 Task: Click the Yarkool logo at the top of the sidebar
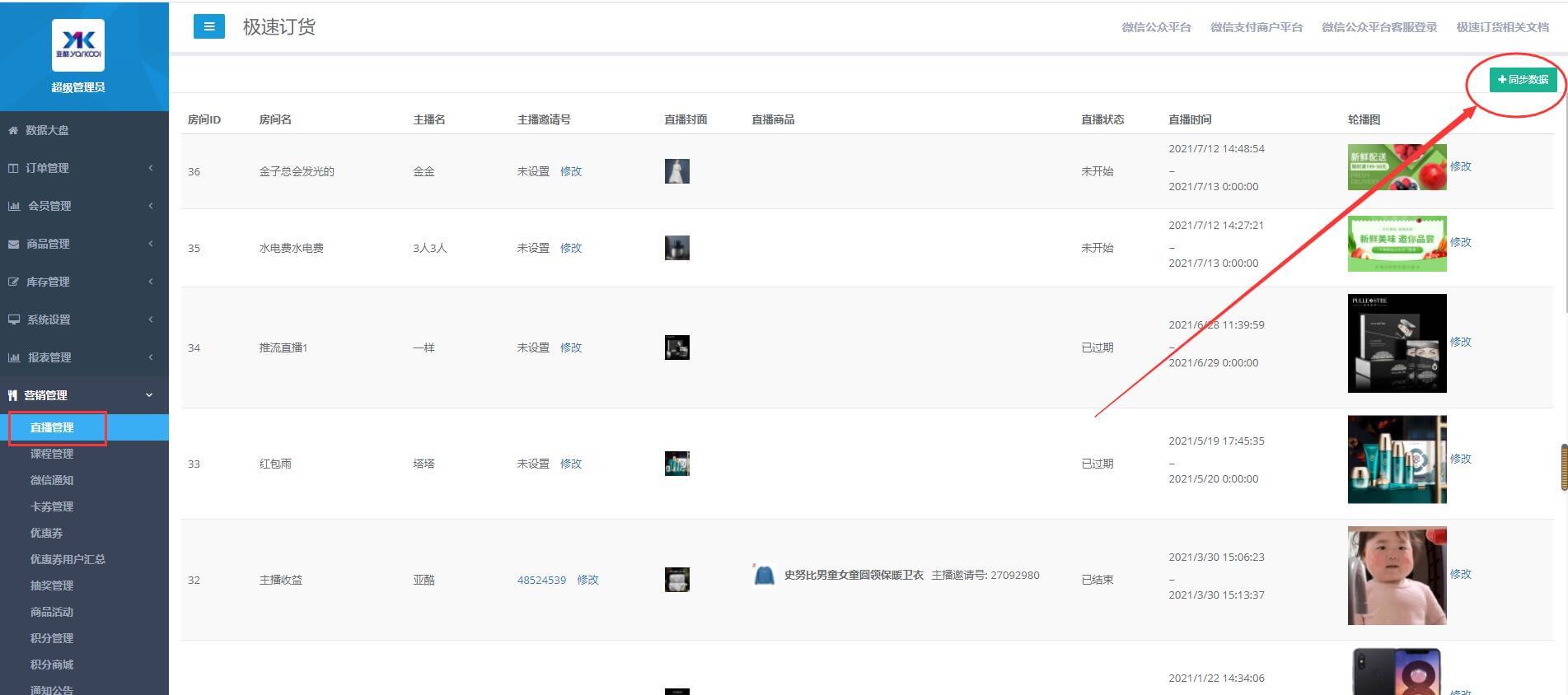(78, 45)
